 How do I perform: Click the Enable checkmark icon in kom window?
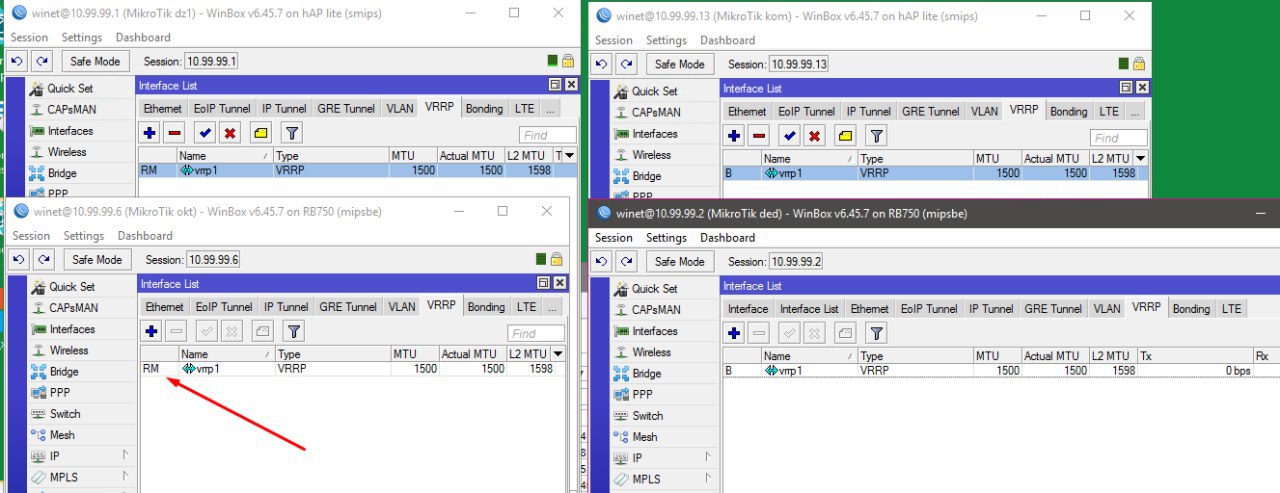[x=789, y=136]
